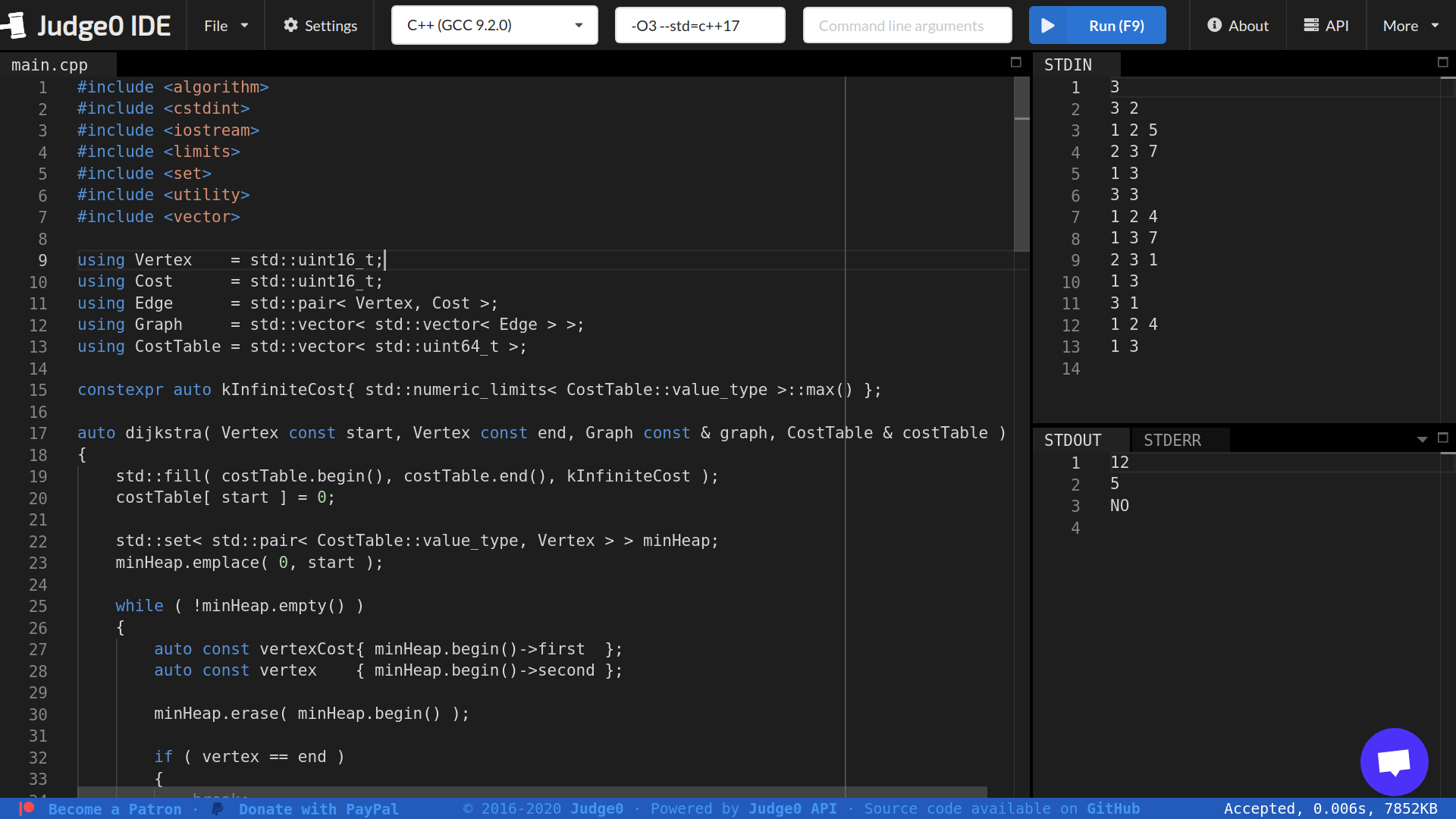Click the PayPal icon in the footer
This screenshot has height=819, width=1456.
point(217,809)
